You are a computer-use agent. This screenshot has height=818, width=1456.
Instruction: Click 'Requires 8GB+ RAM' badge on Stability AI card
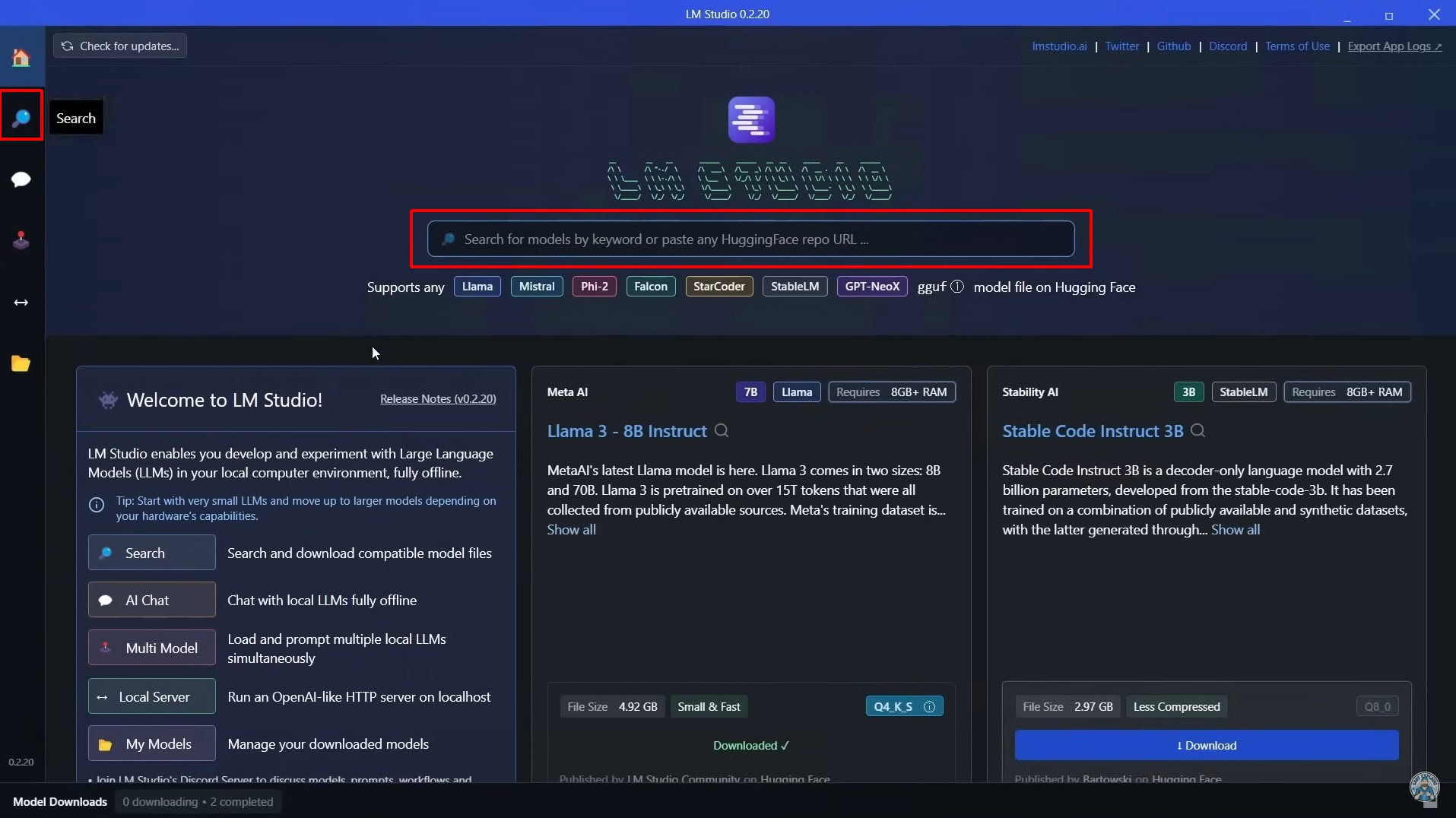1347,392
